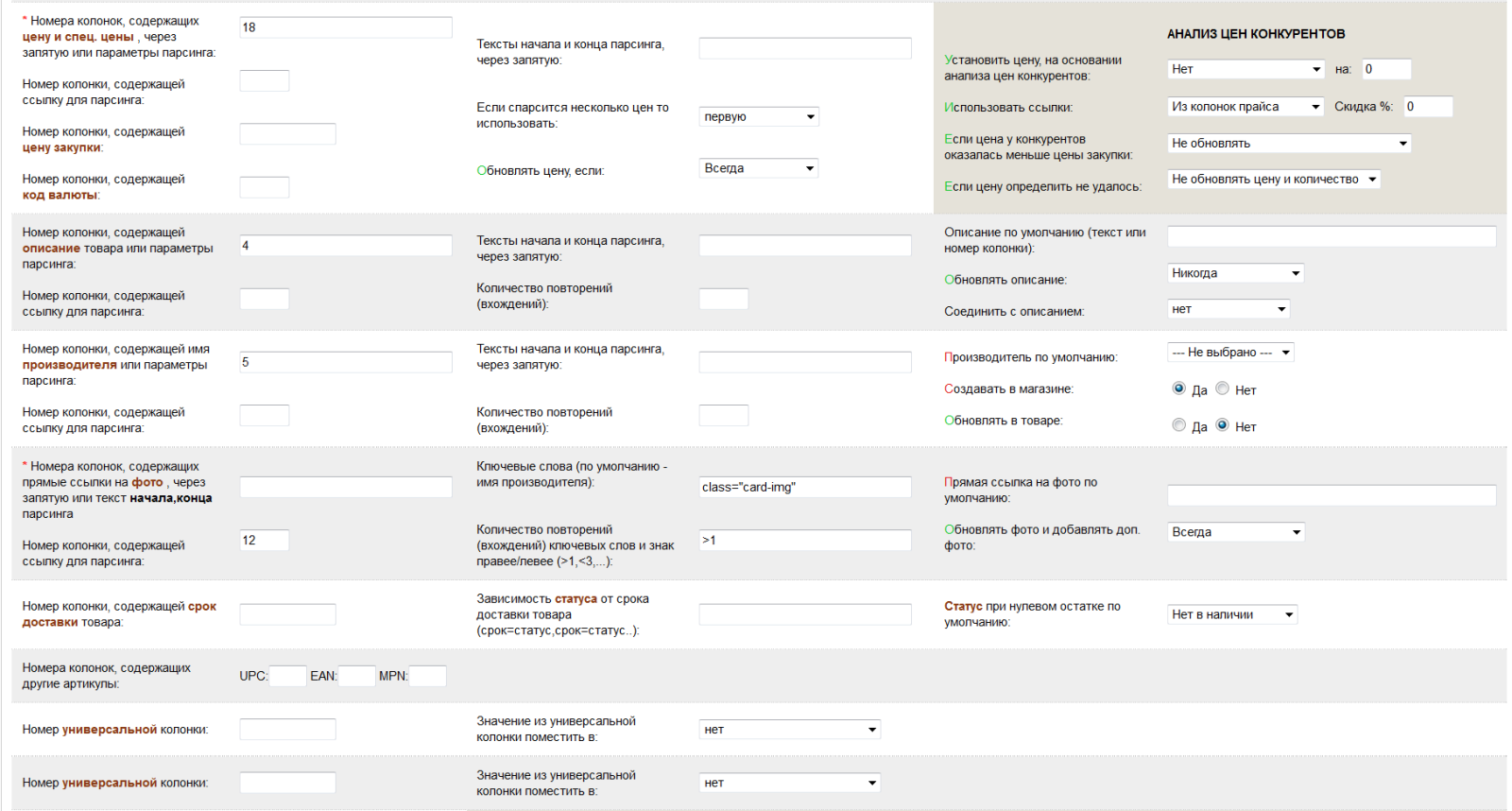Select 'Нет' for Создавать в магазине

(1222, 388)
